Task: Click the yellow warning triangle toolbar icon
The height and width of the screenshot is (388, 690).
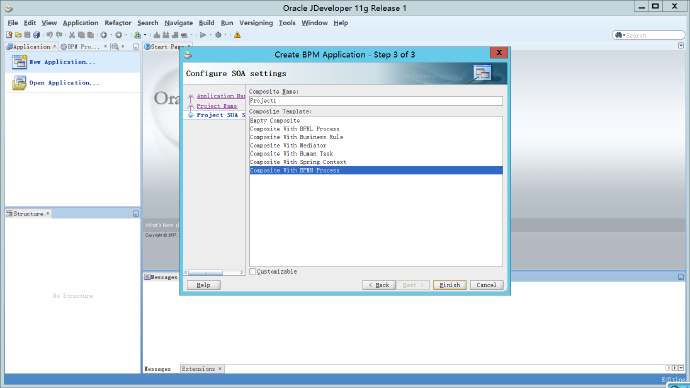Action: (x=237, y=35)
